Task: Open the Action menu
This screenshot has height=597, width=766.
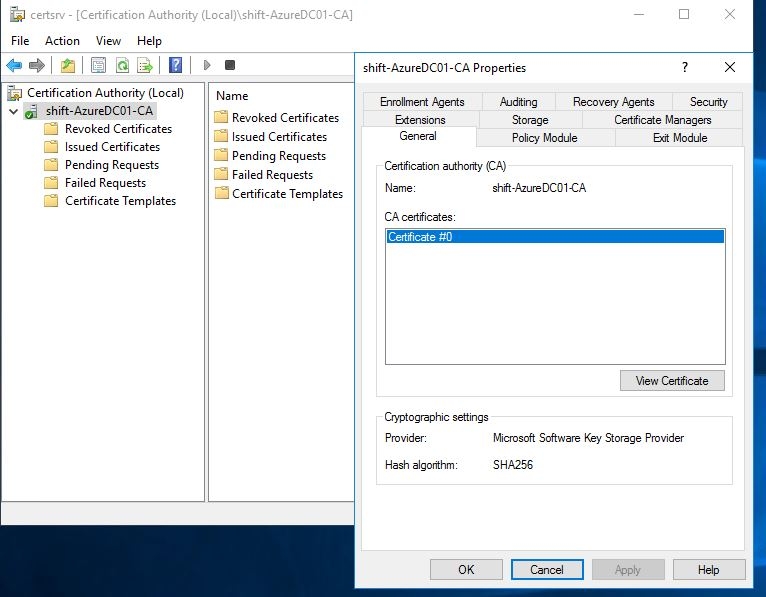Action: pyautogui.click(x=62, y=41)
